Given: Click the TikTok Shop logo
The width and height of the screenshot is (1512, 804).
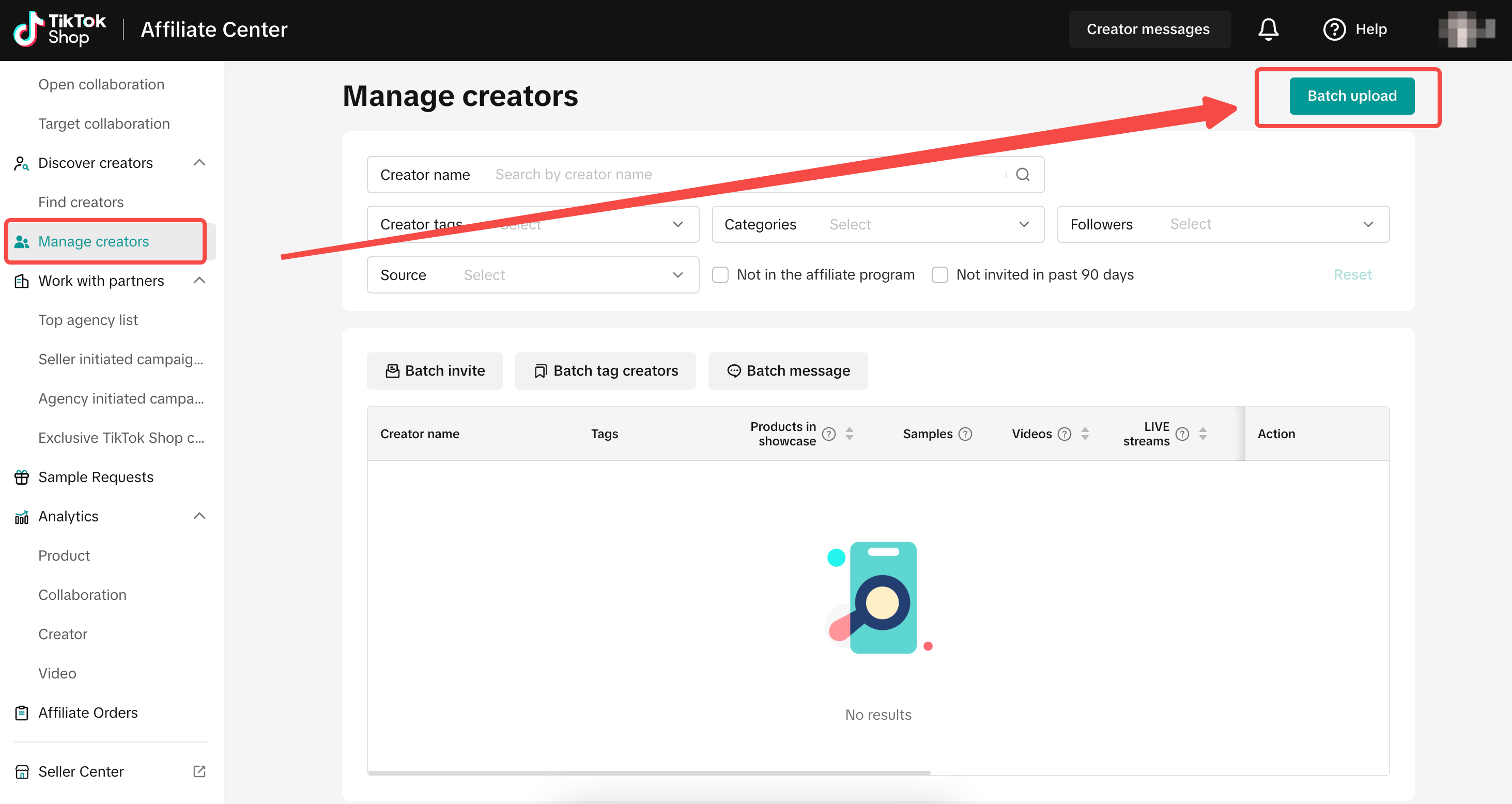Looking at the screenshot, I should [59, 29].
